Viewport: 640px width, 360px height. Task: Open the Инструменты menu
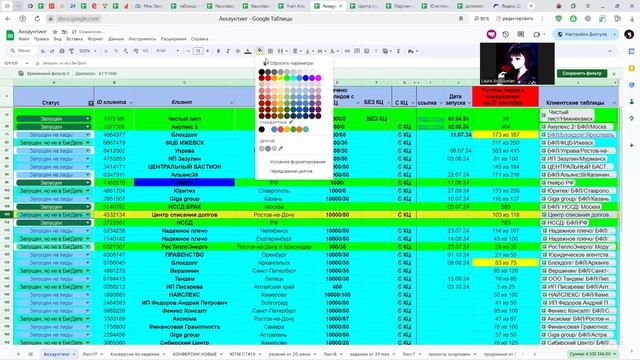coord(142,39)
